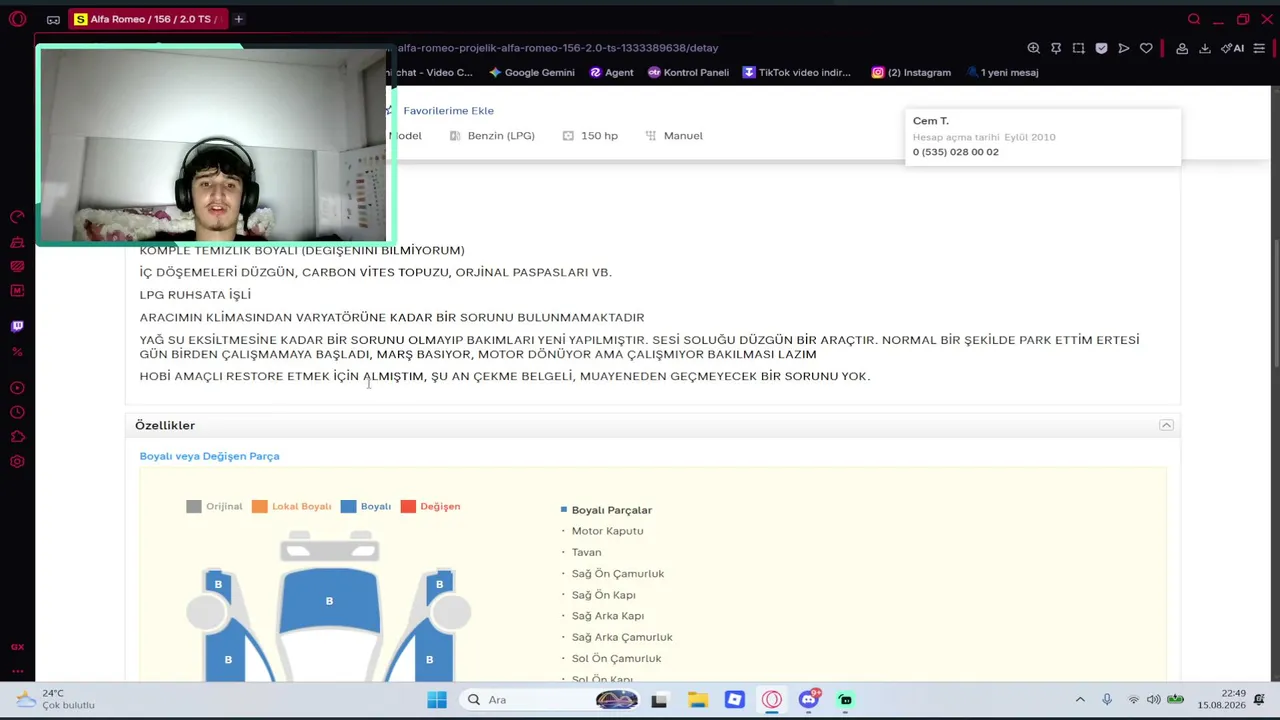
Task: Click the Manuel gearbox text
Action: tap(683, 136)
